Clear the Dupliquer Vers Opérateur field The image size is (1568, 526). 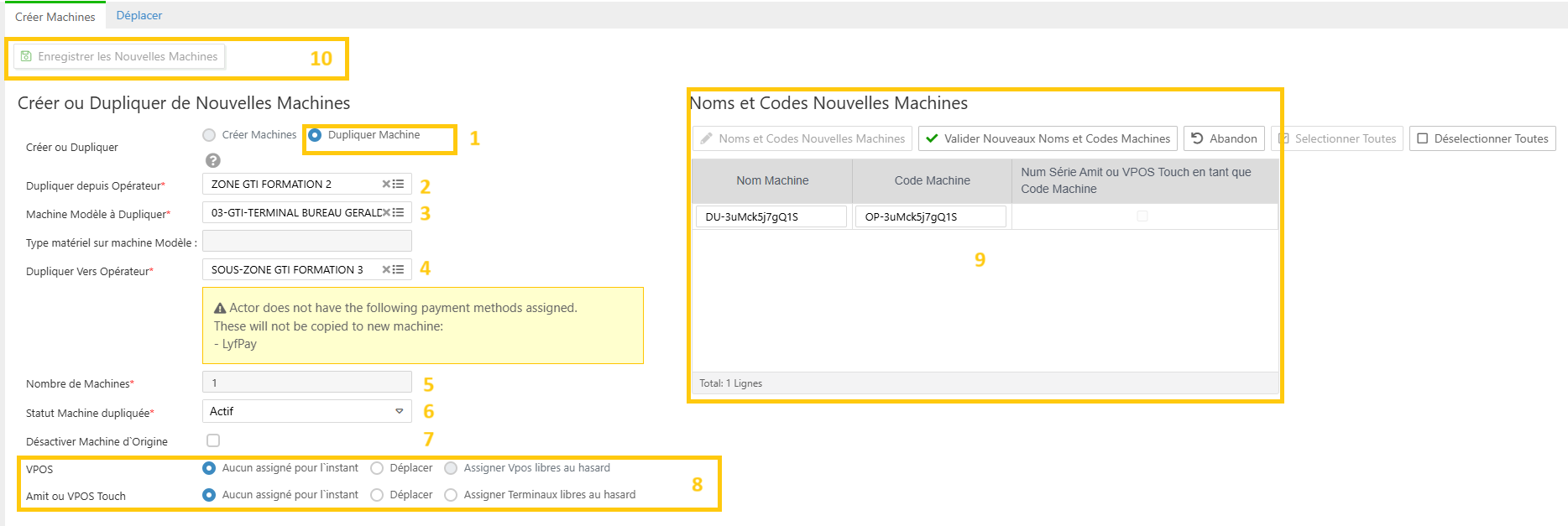click(386, 270)
